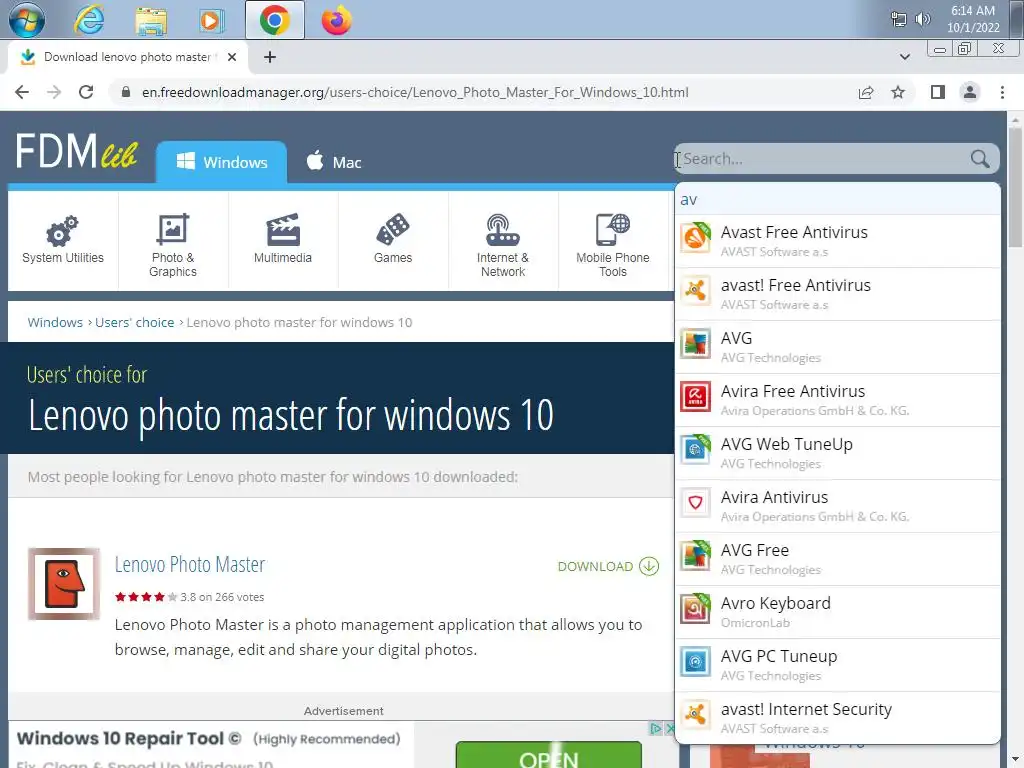
Task: Click the page vertical scrollbar thumb
Action: point(1015,189)
